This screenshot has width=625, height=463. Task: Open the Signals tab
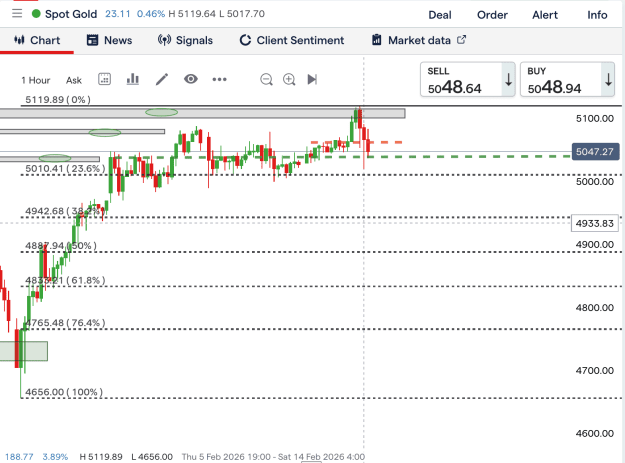tap(185, 40)
